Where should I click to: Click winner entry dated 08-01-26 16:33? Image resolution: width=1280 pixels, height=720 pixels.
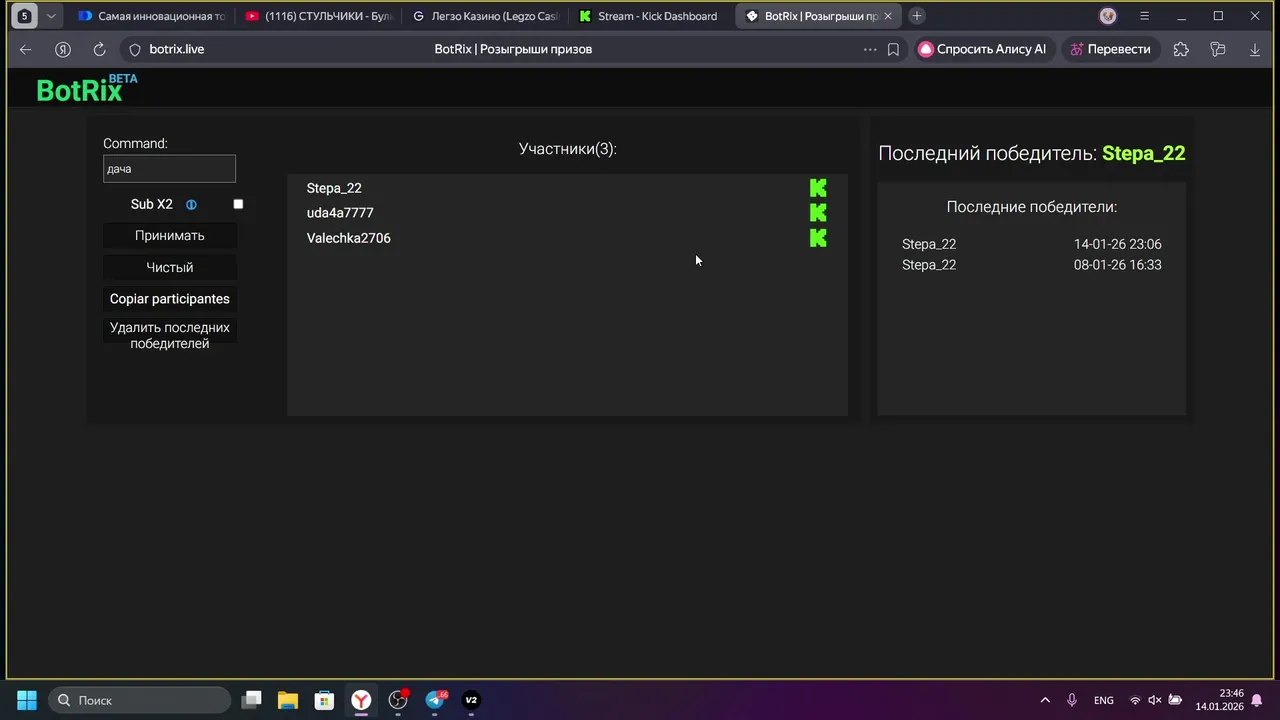[1031, 265]
